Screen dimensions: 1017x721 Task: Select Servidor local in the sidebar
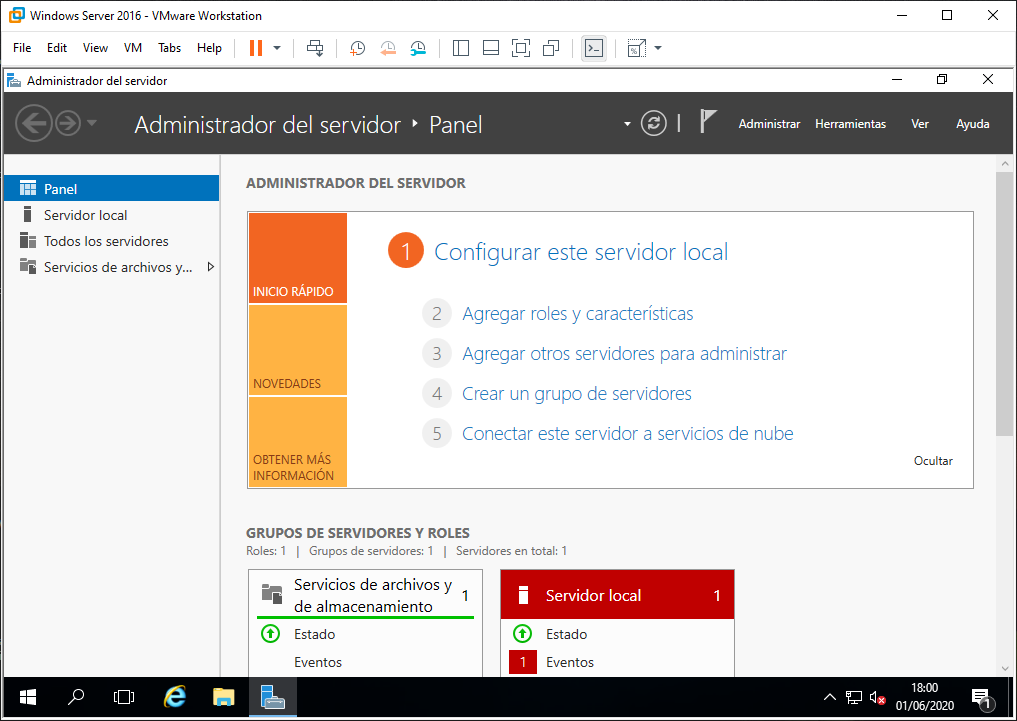[x=85, y=215]
